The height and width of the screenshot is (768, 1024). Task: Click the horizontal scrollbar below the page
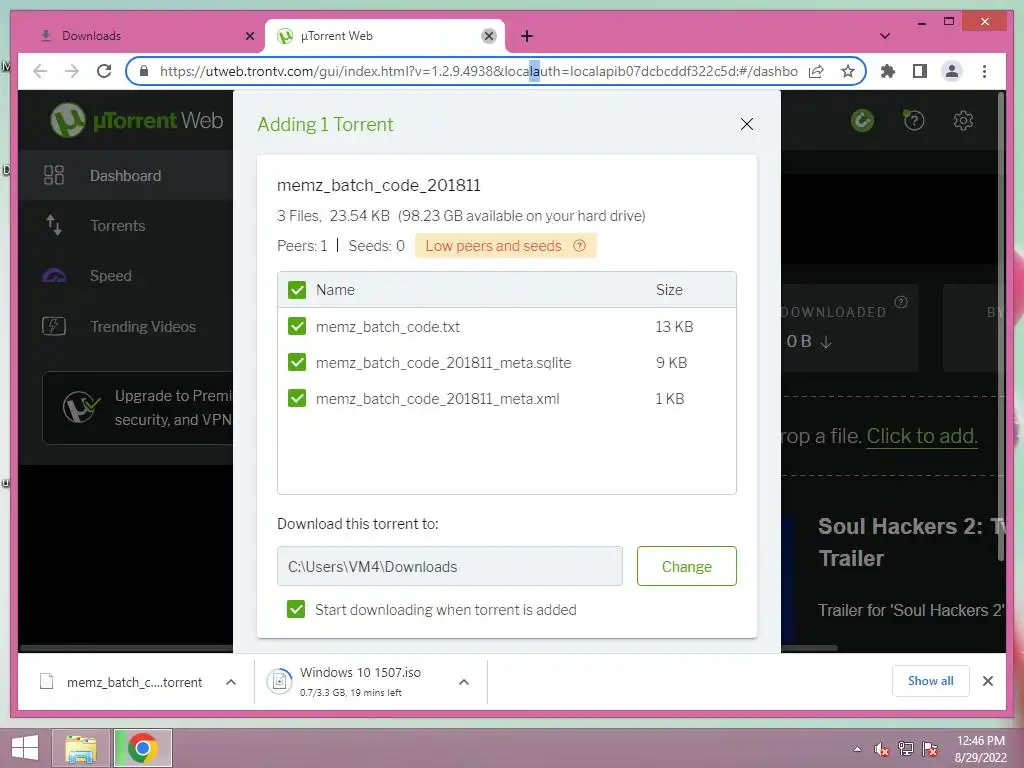tap(429, 648)
